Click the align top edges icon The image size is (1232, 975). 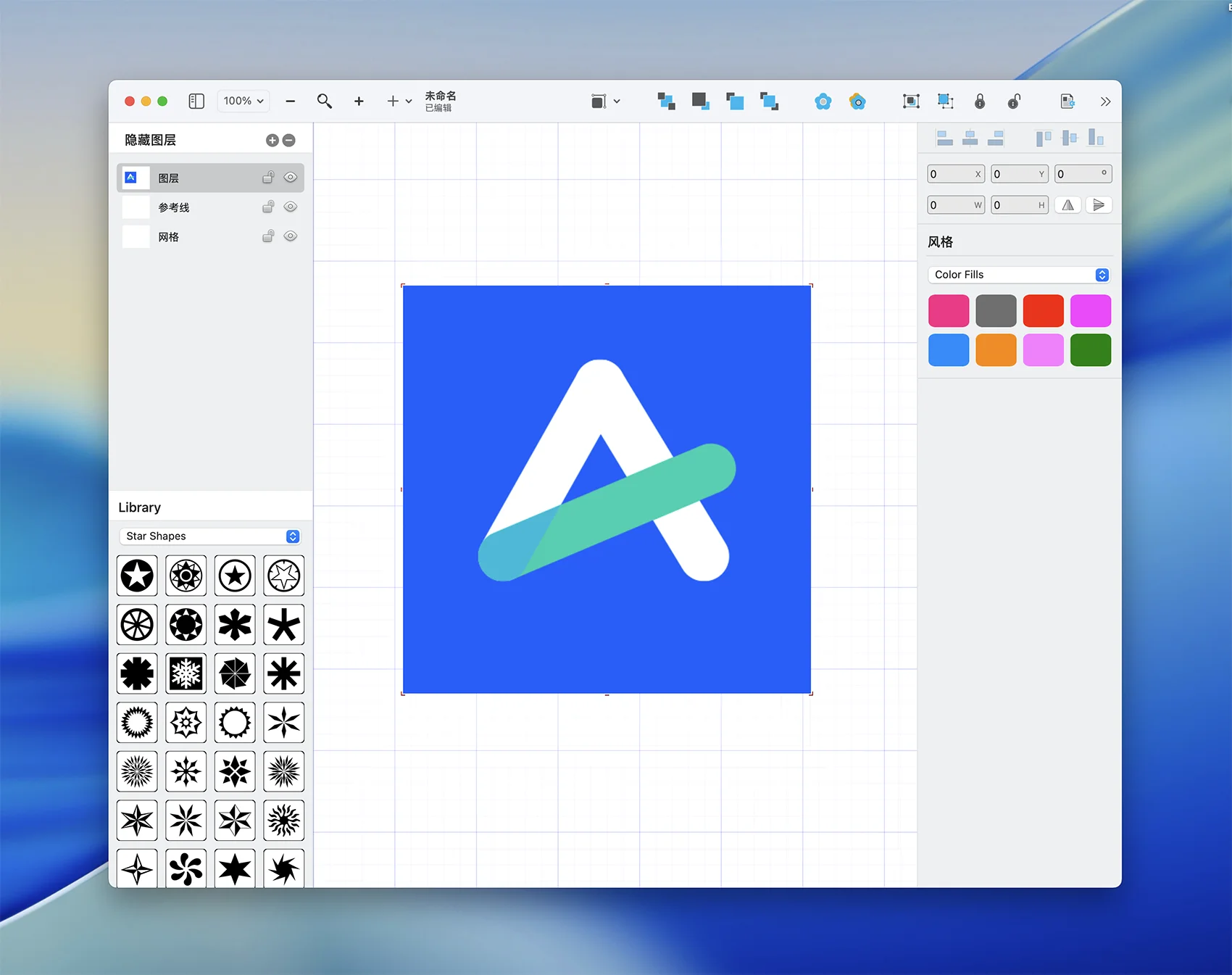tap(1044, 138)
